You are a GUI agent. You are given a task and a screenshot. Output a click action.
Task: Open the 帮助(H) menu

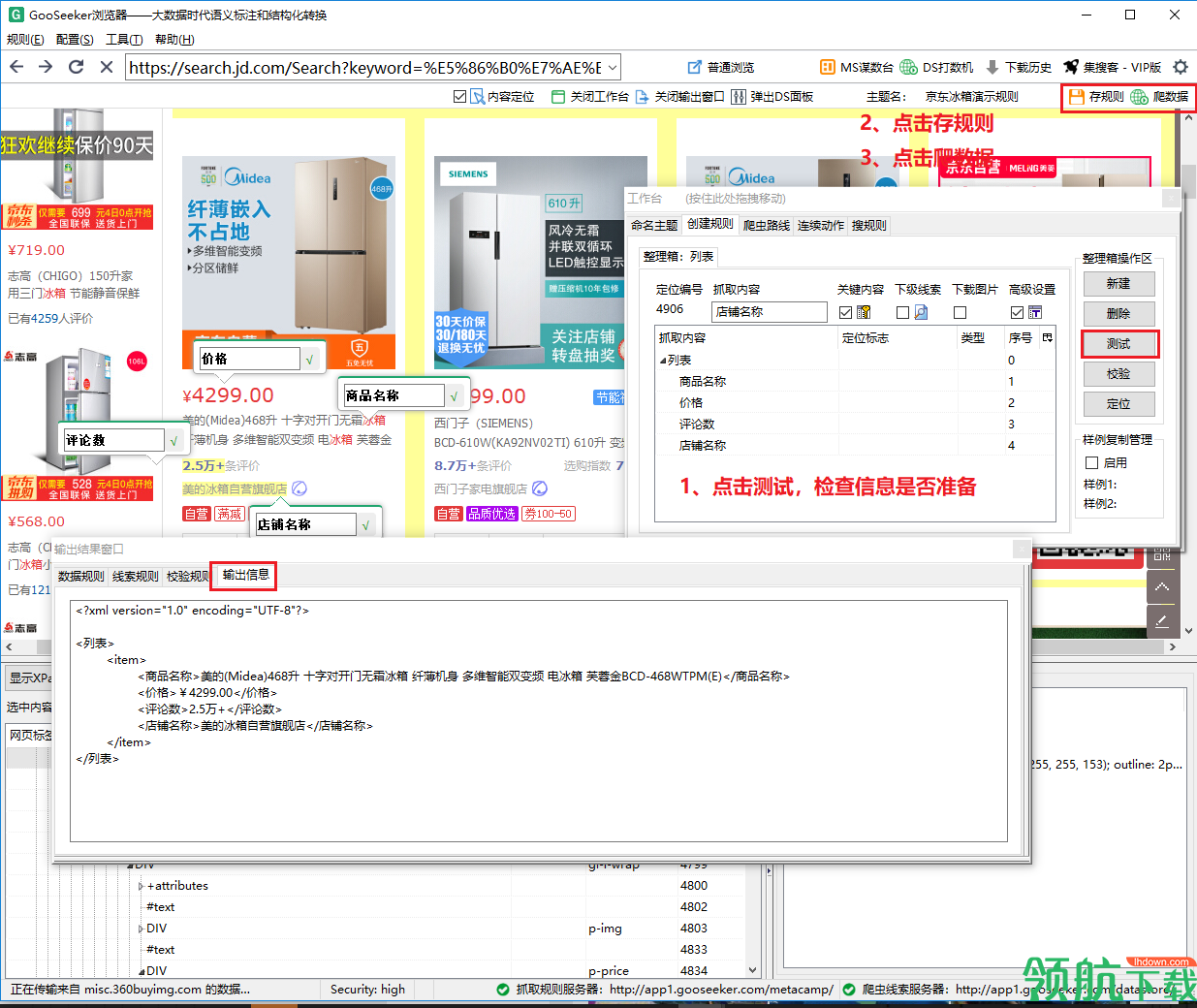174,40
